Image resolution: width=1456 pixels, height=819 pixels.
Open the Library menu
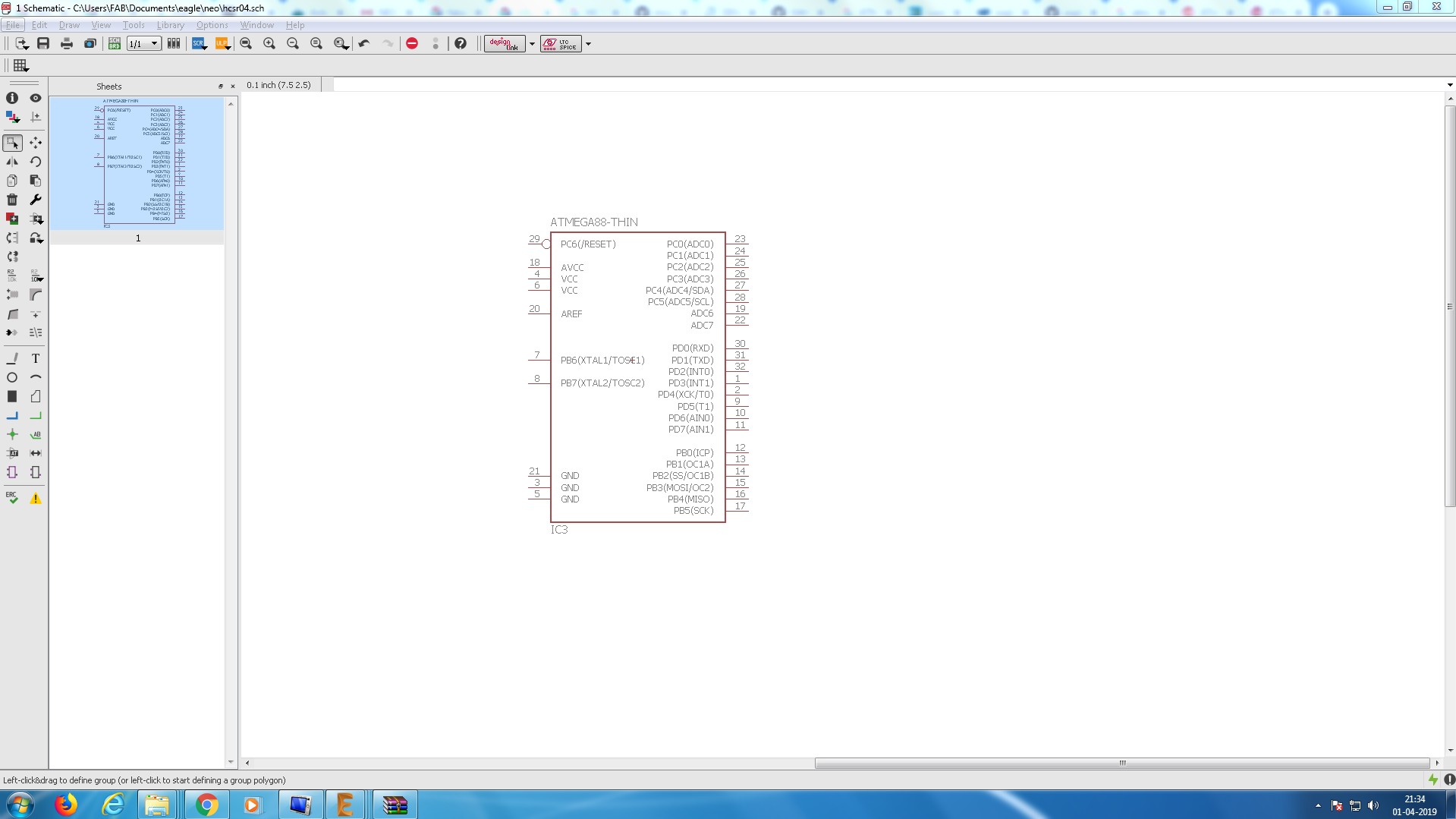coord(171,25)
